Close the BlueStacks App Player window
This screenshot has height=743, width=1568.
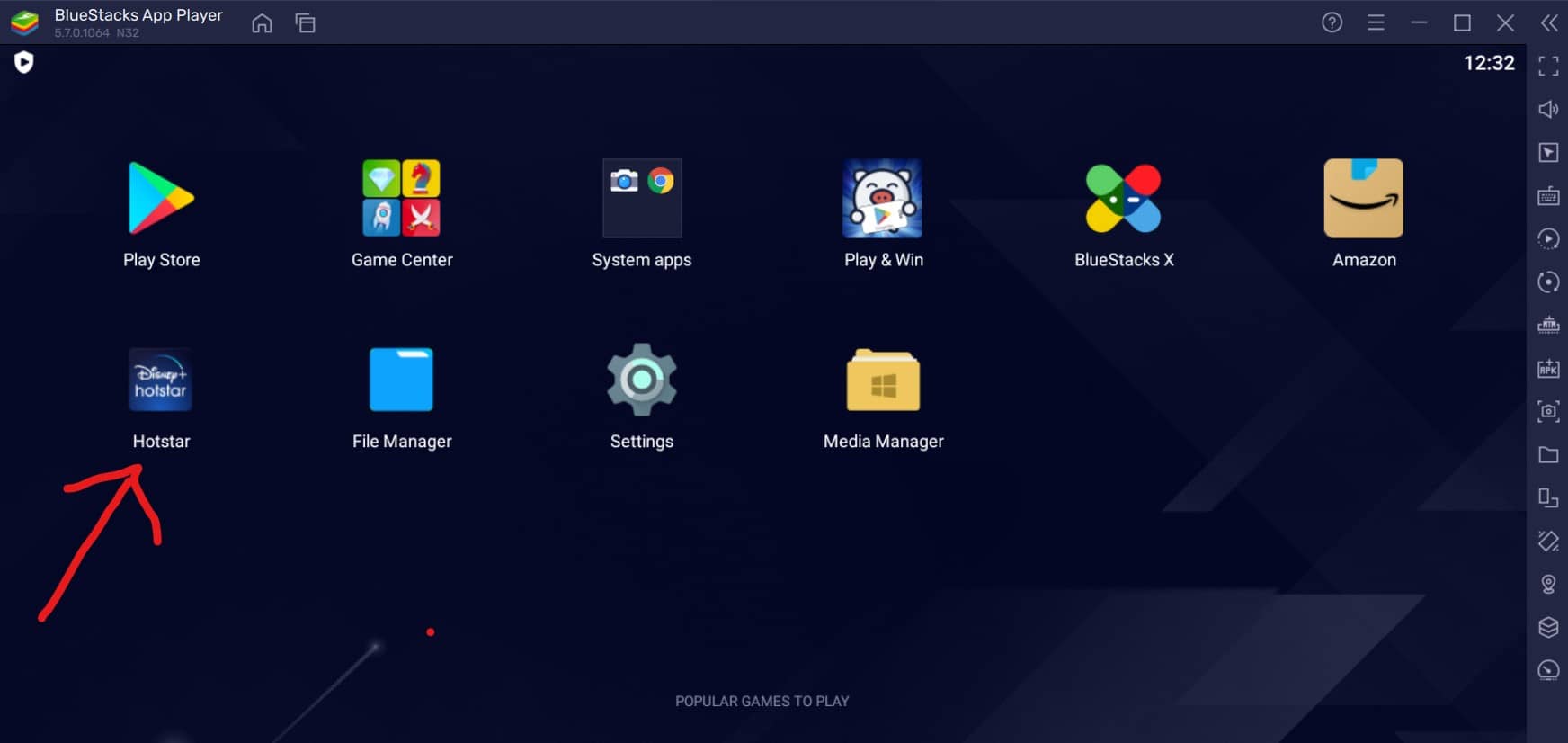coord(1506,22)
